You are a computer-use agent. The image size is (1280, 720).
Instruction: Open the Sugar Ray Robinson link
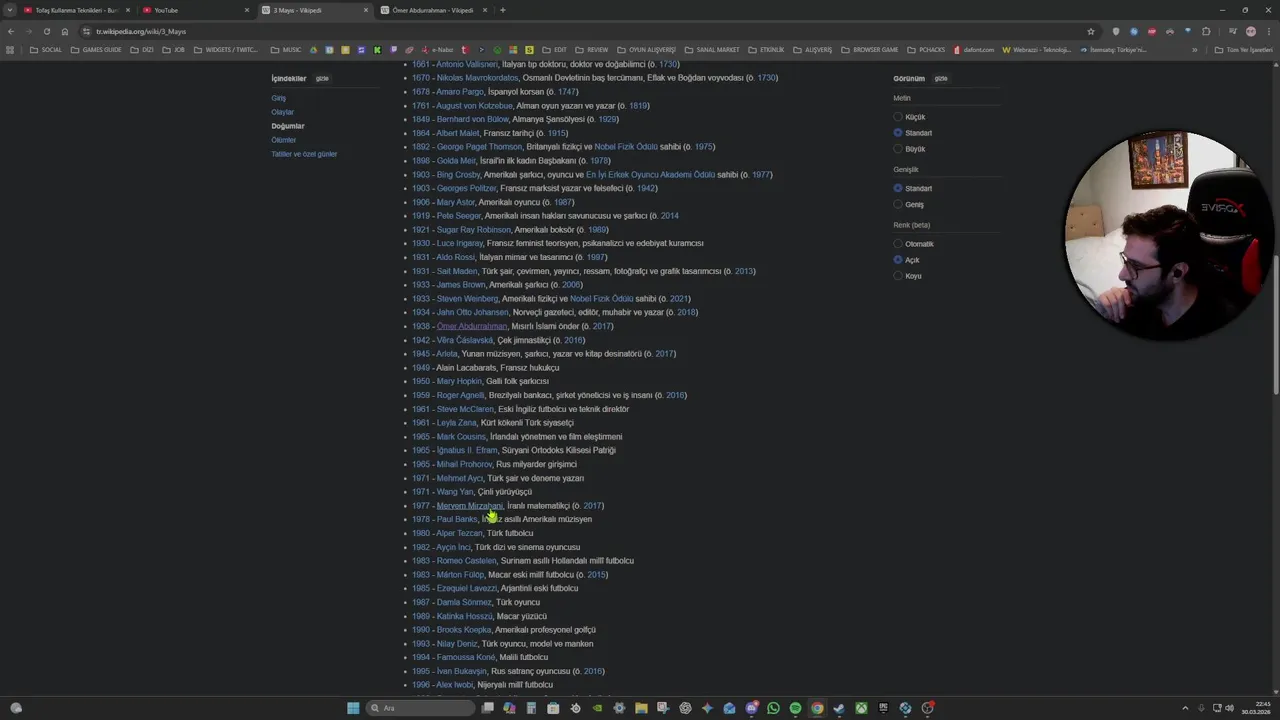click(473, 230)
